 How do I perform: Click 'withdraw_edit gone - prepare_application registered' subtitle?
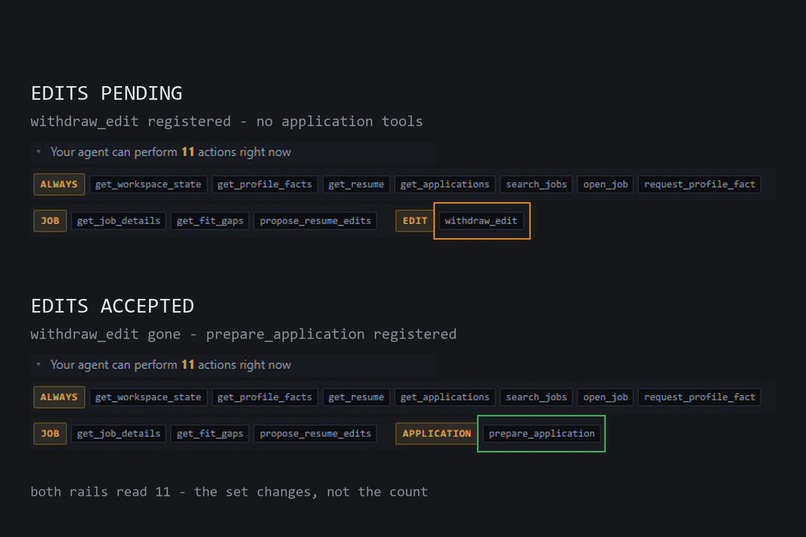coord(244,334)
